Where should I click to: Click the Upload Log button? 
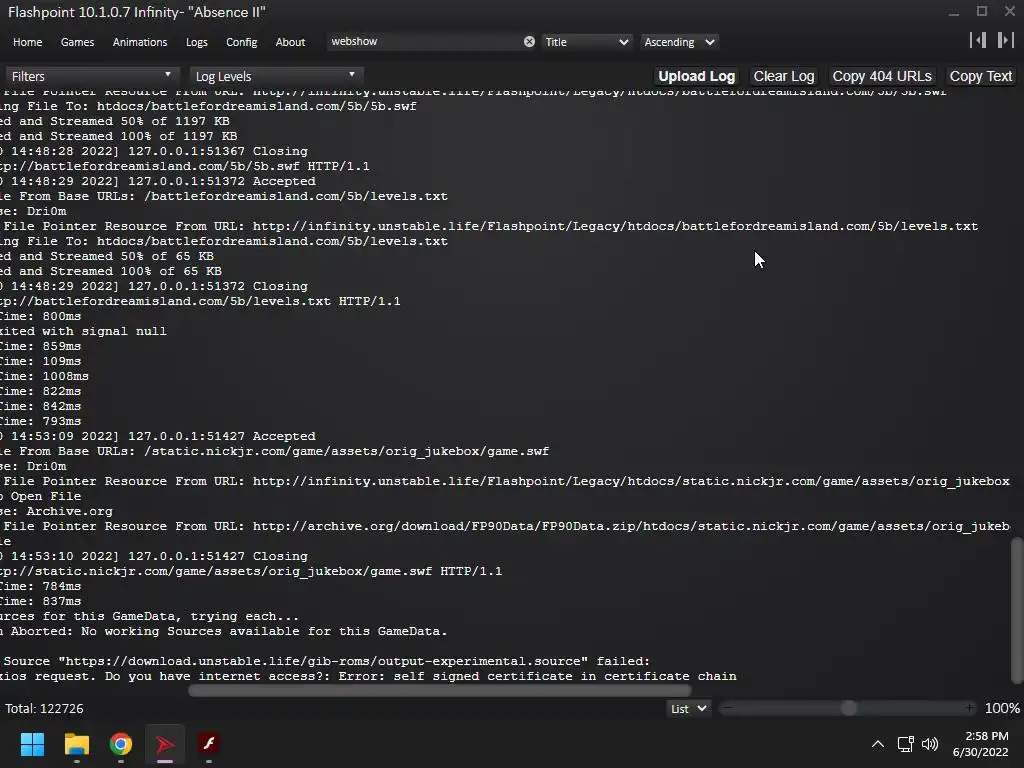(696, 76)
